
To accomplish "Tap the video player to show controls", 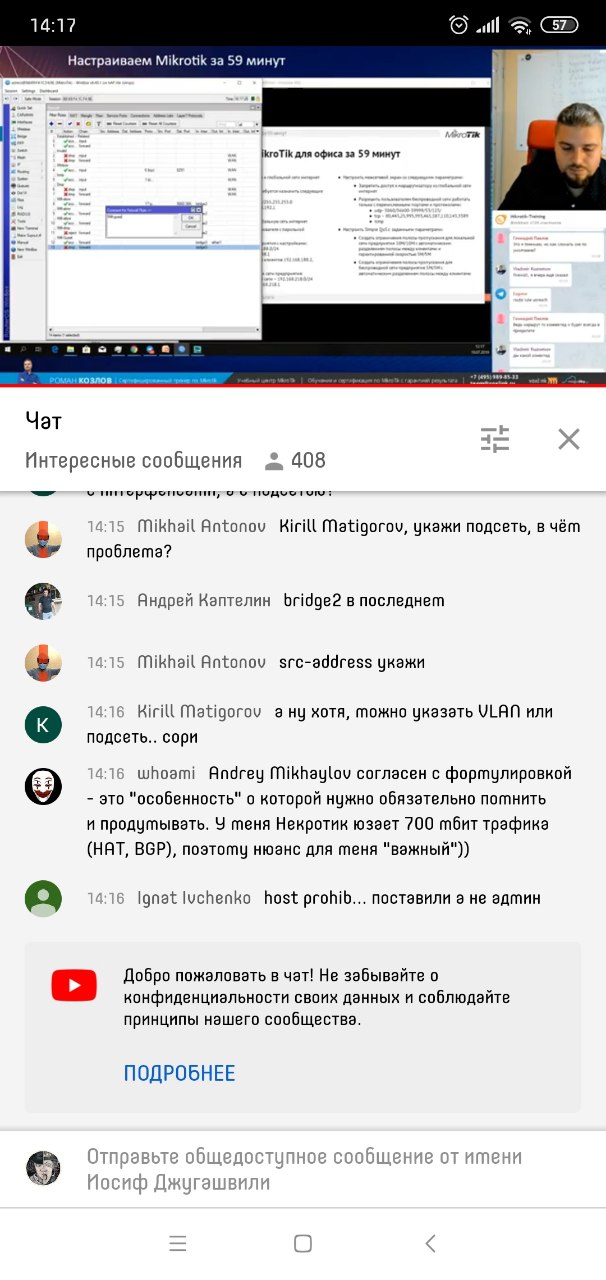I will pos(303,215).
